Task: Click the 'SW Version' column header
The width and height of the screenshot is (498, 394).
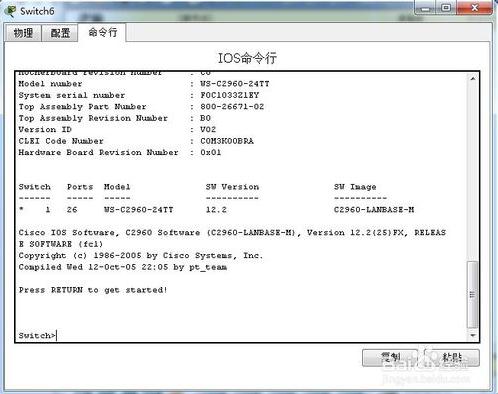Action: (232, 187)
